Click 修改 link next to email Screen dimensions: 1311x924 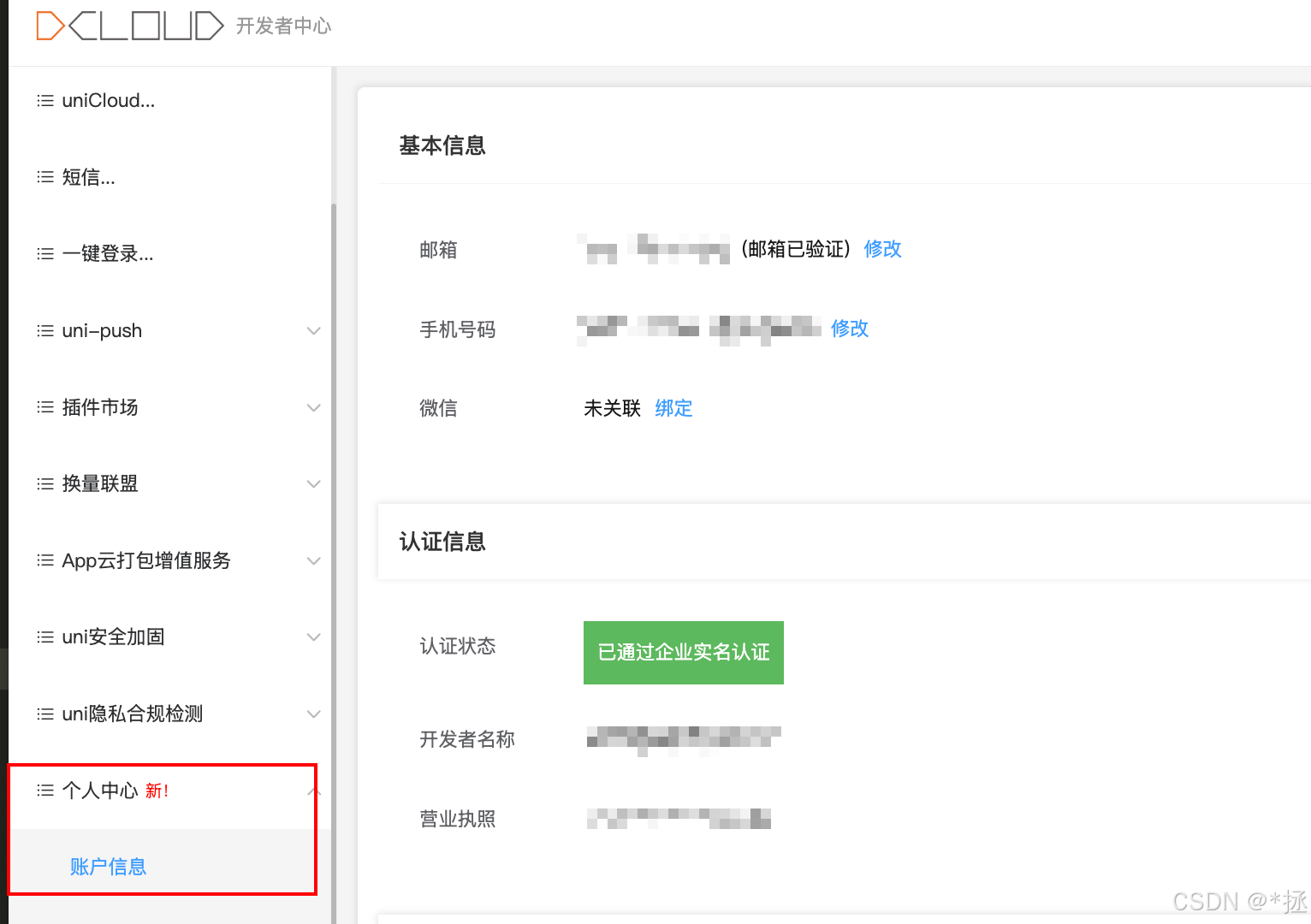[x=882, y=249]
